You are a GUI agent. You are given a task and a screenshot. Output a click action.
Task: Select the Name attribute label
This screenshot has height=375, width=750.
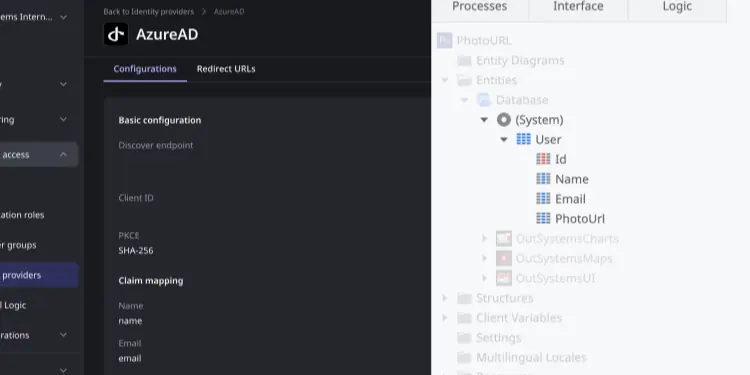[x=572, y=179]
